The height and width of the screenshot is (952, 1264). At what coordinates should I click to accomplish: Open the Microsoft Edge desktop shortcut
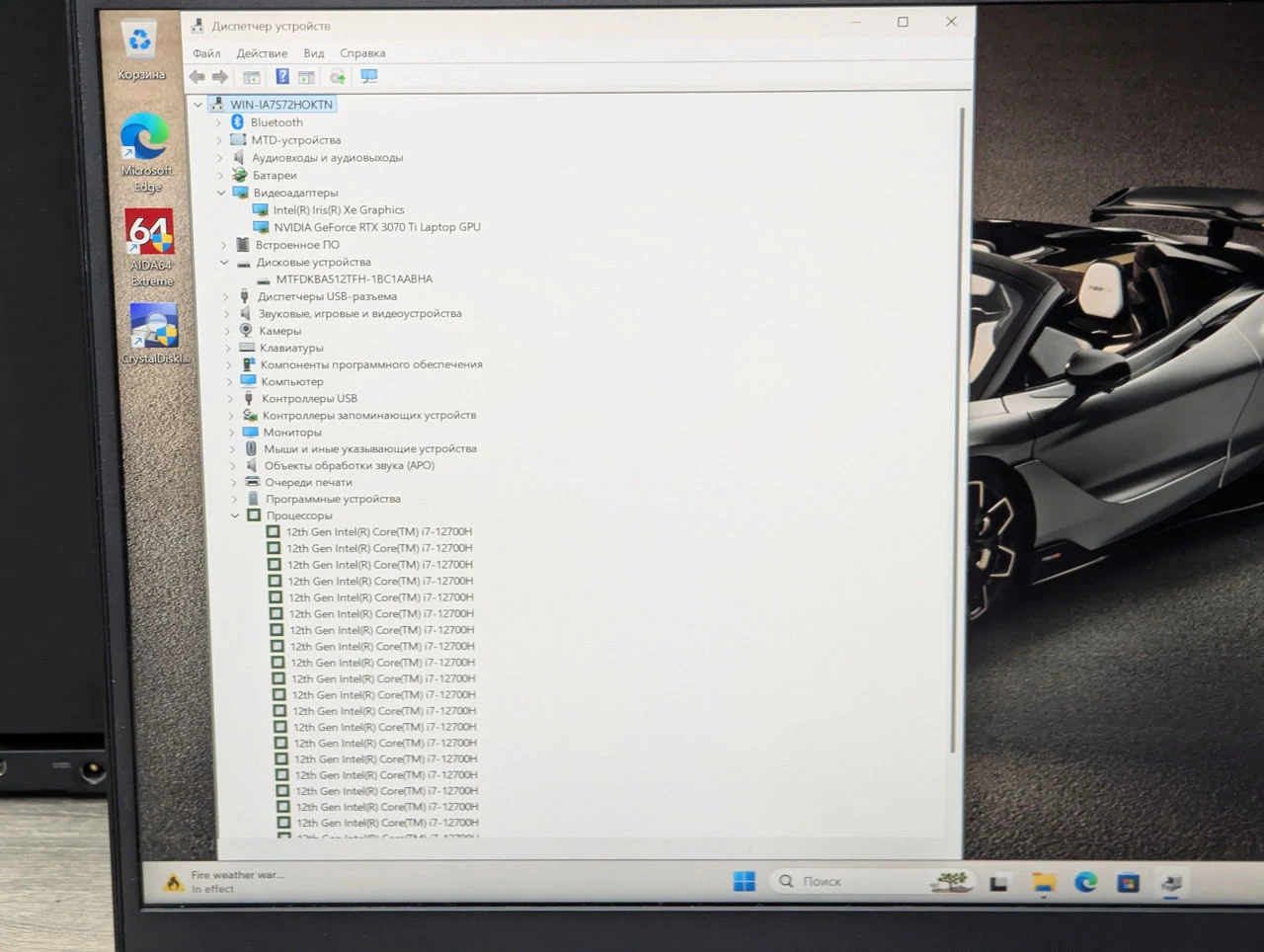(146, 153)
